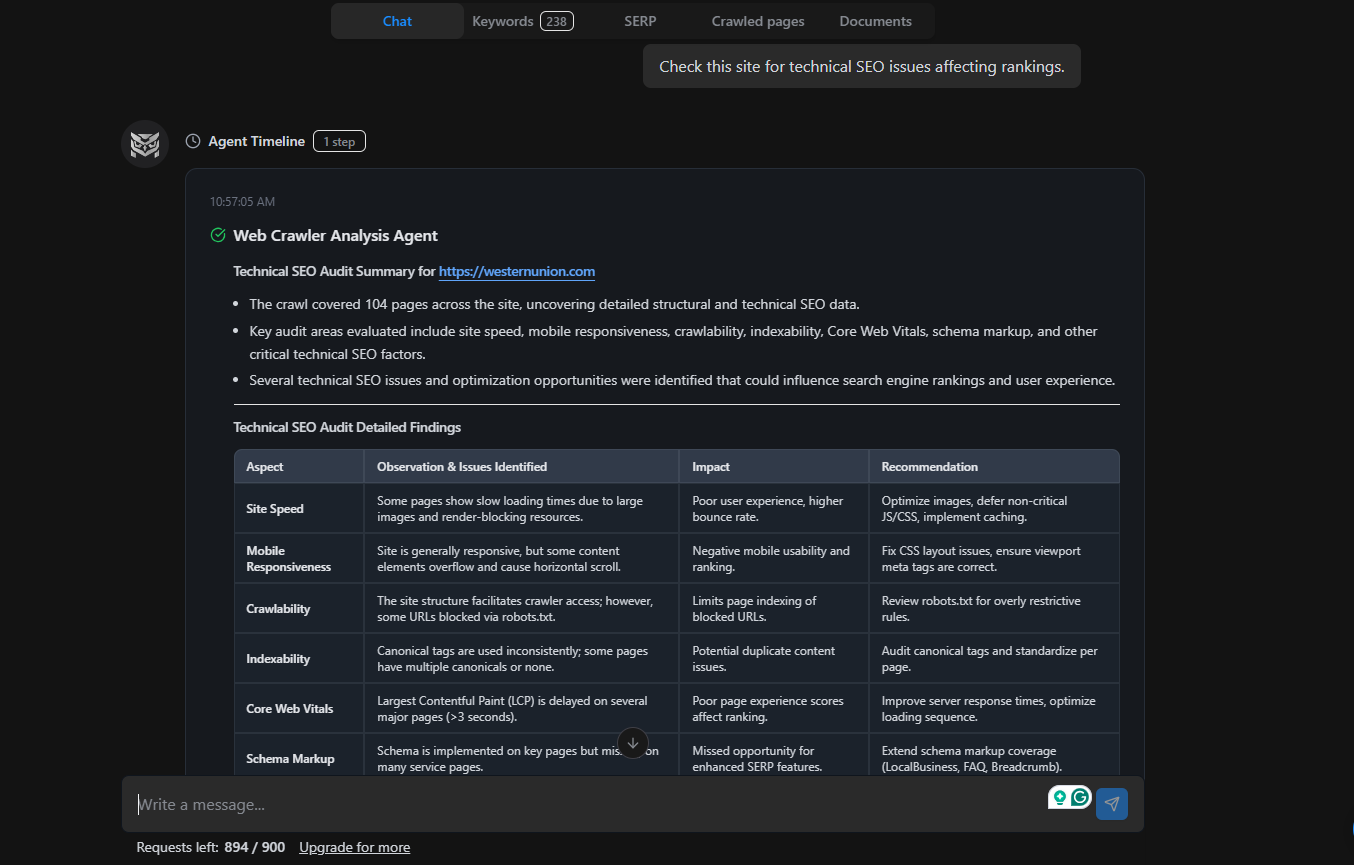Click the user message about technical SEO issues
Image resolution: width=1354 pixels, height=865 pixels.
click(x=861, y=65)
